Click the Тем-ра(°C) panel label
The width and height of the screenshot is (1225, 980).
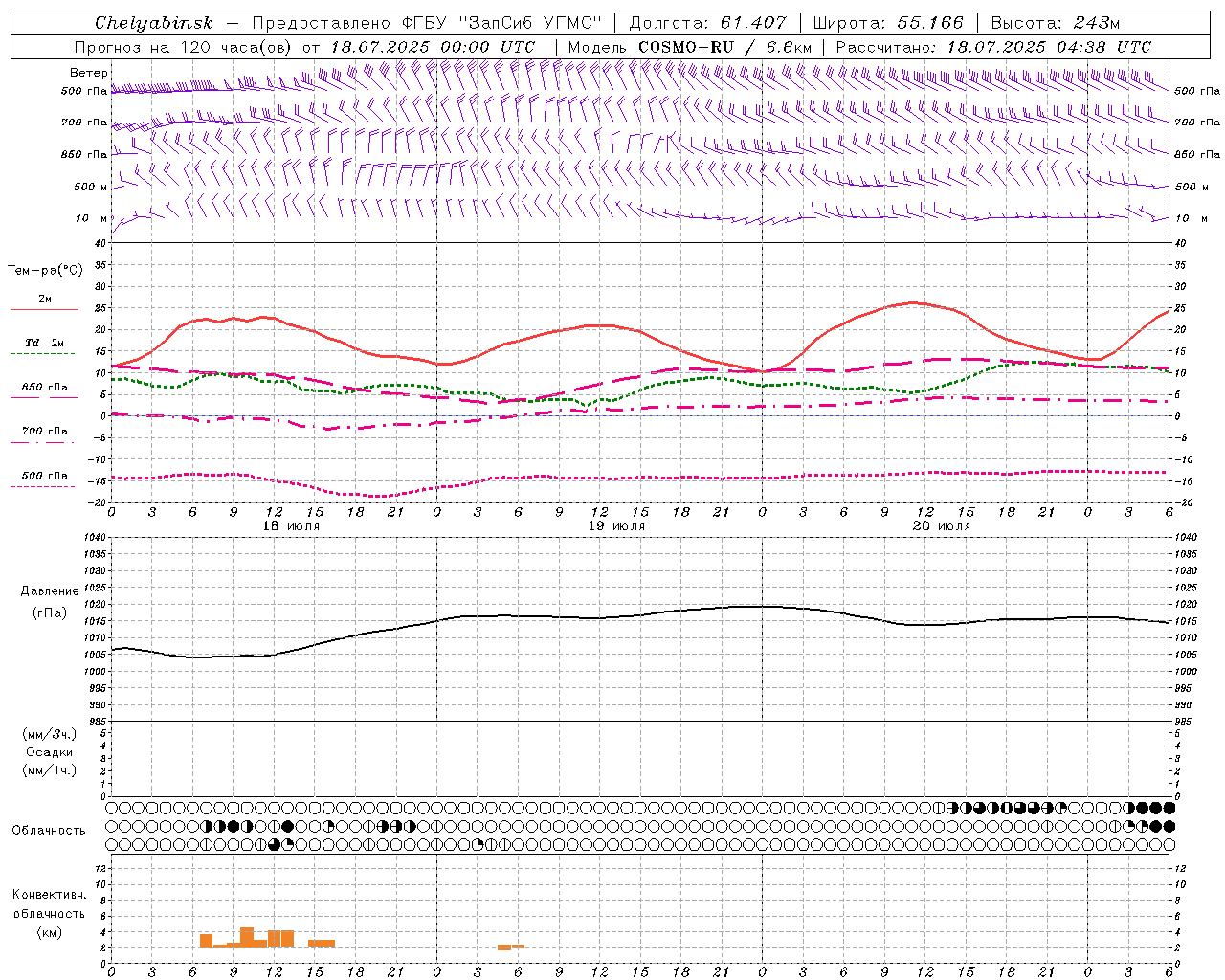pos(45,270)
